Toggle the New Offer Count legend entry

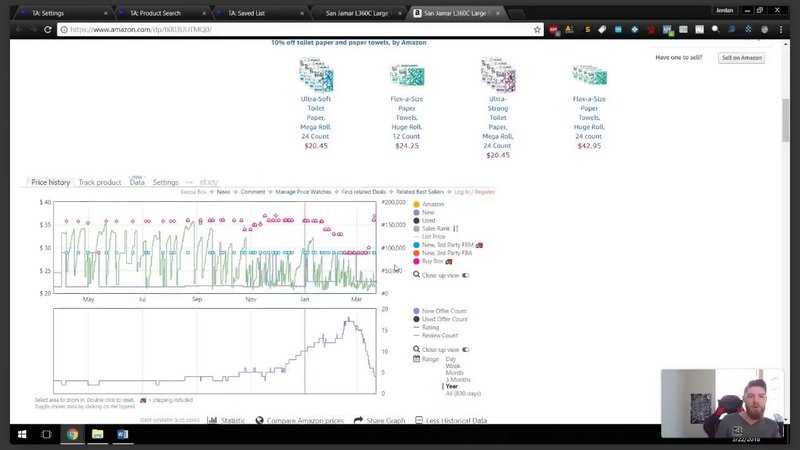point(440,311)
